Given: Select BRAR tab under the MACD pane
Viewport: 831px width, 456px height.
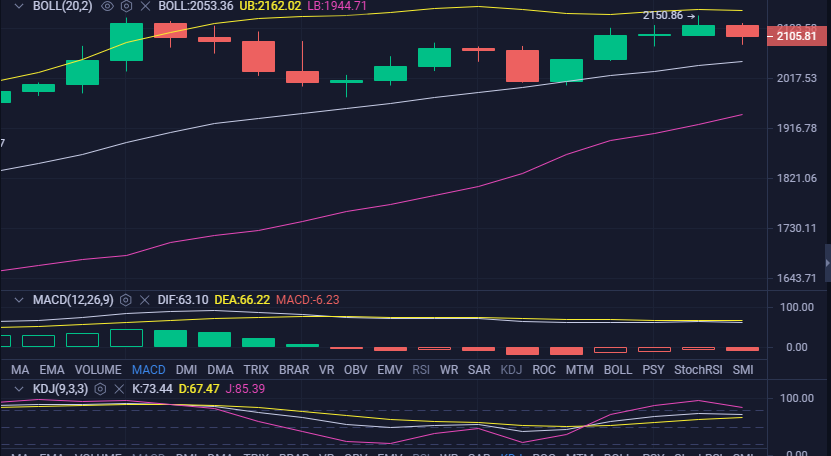Looking at the screenshot, I should tap(294, 370).
